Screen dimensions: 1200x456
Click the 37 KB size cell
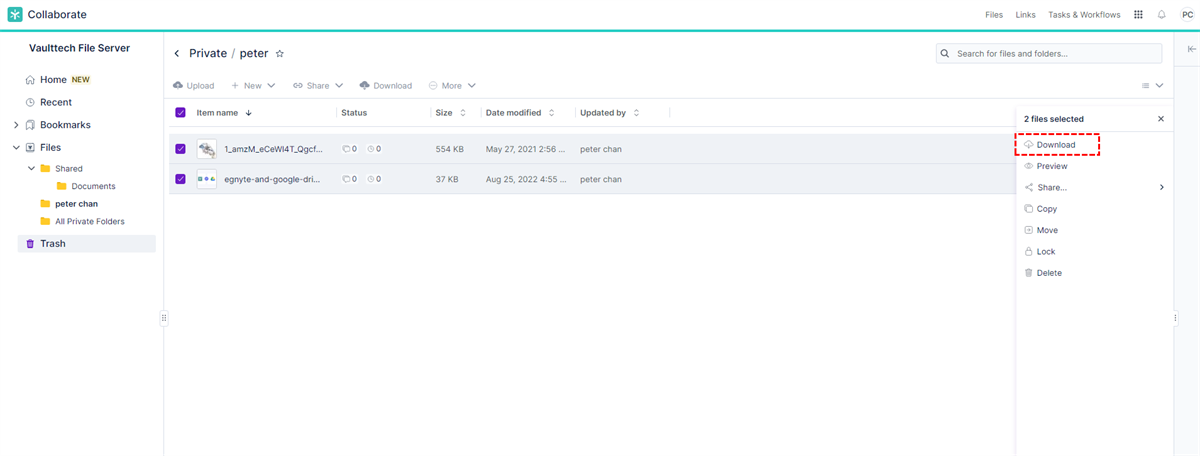447,179
